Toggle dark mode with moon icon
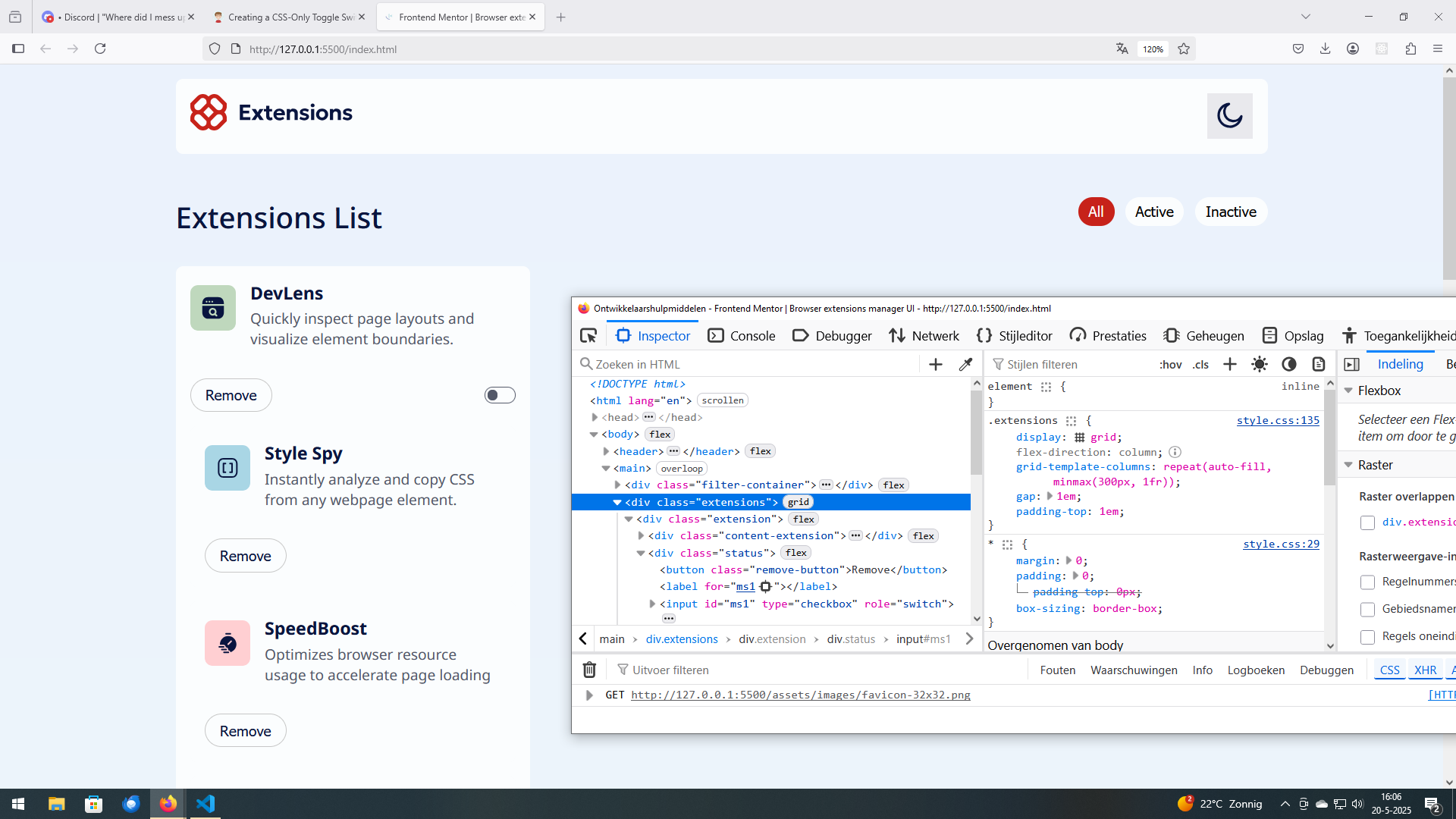 [1229, 116]
